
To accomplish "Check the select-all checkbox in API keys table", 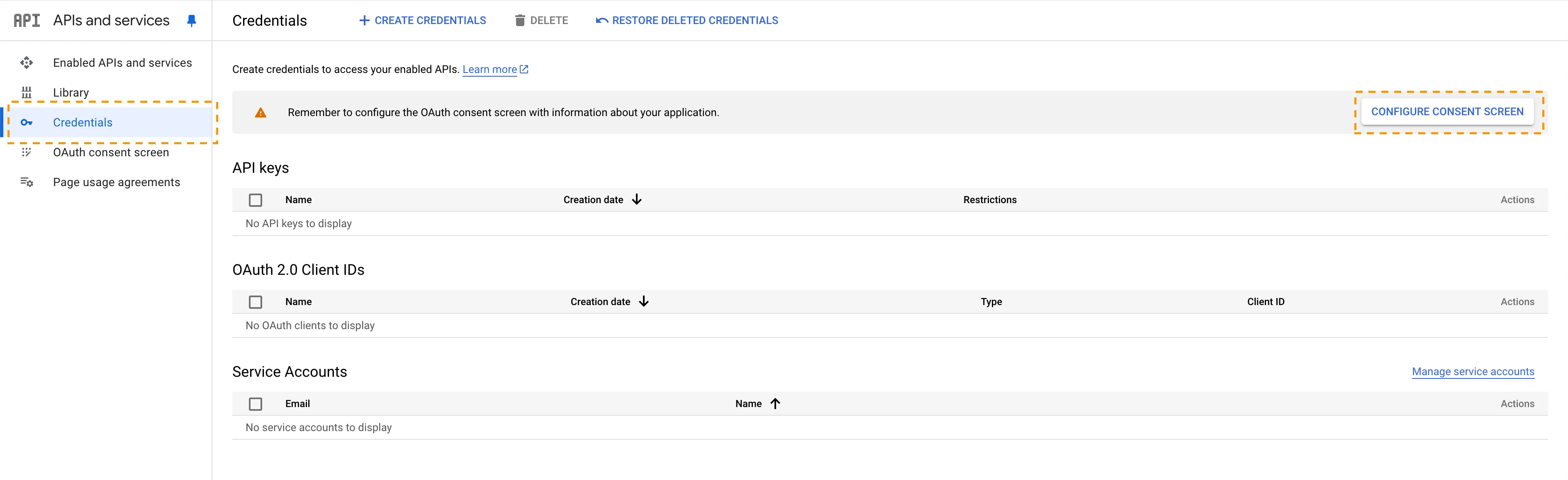I will [256, 199].
